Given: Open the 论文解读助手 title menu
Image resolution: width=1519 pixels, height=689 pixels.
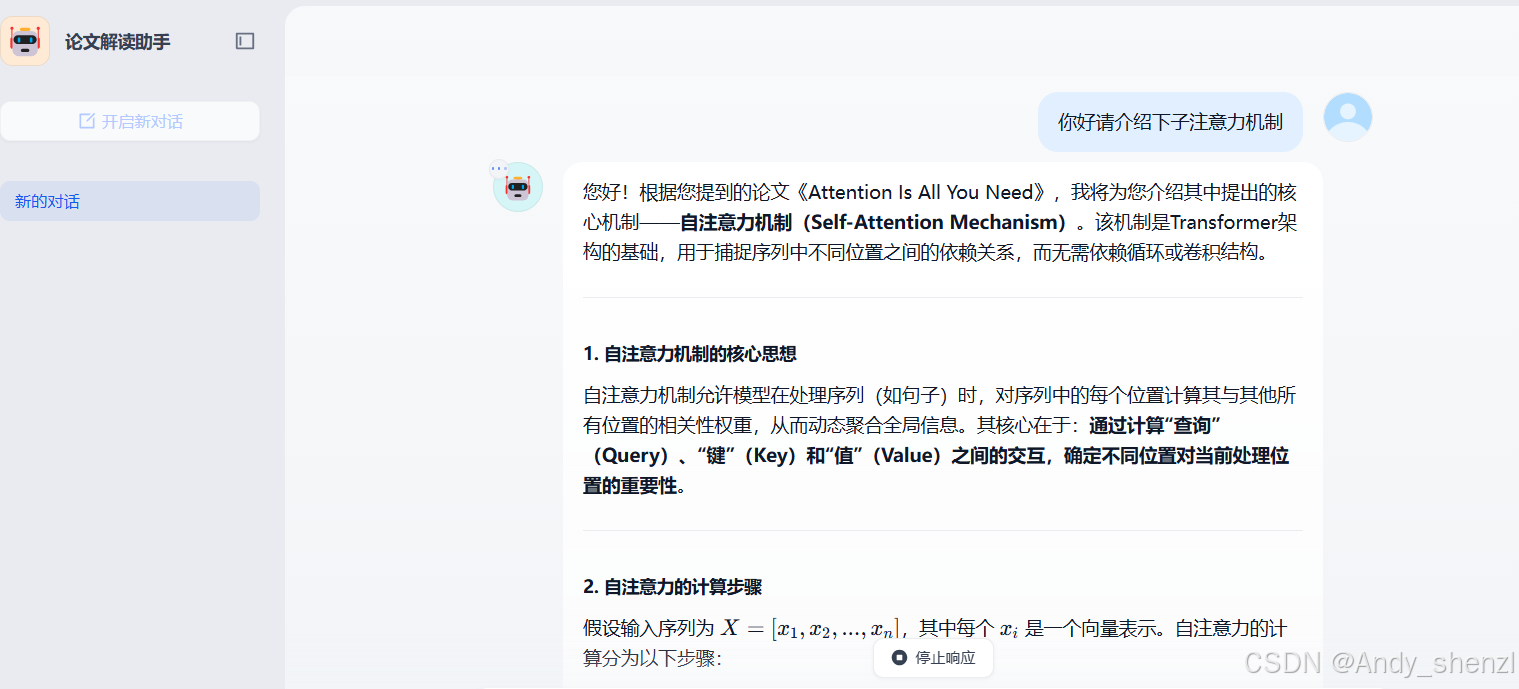Looking at the screenshot, I should 119,41.
